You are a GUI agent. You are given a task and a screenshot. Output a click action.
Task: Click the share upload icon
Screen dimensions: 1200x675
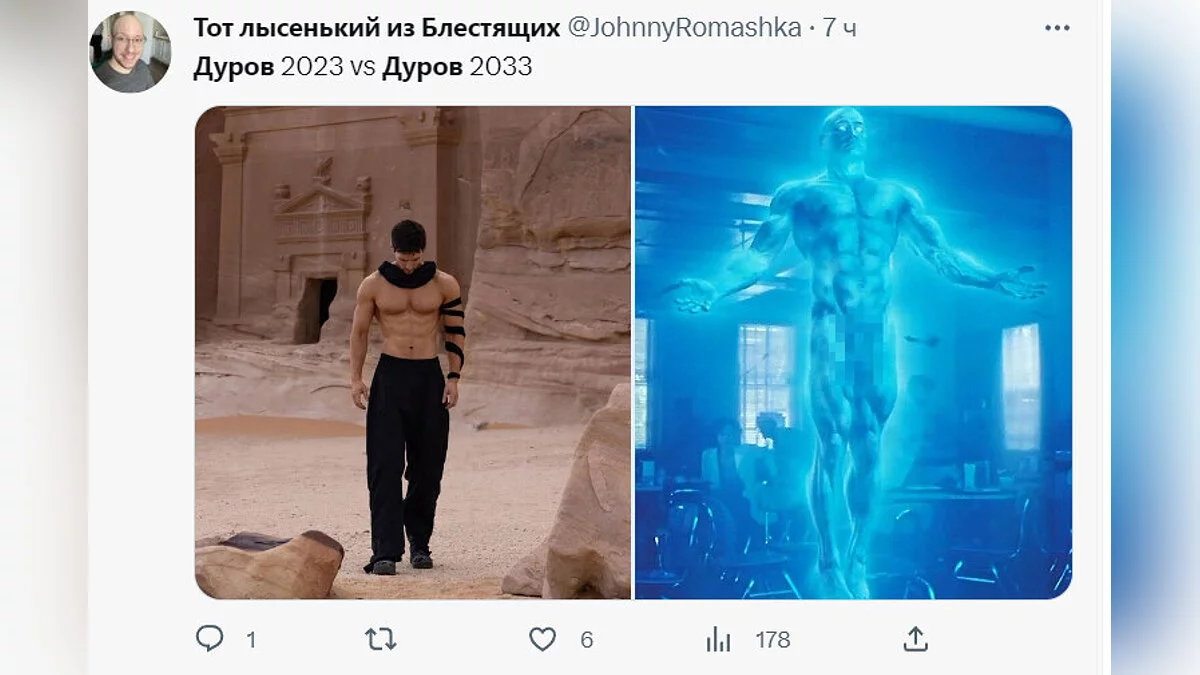tap(916, 639)
